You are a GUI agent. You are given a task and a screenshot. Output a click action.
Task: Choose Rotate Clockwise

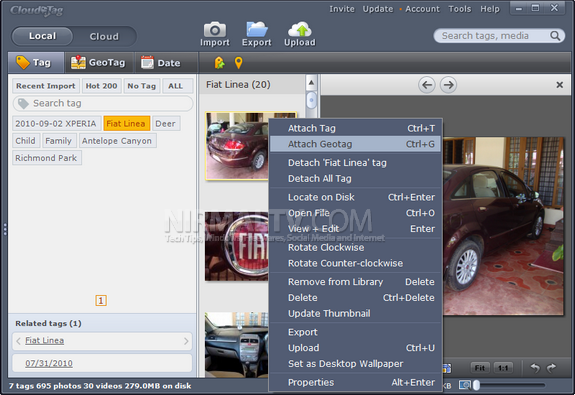click(355, 248)
